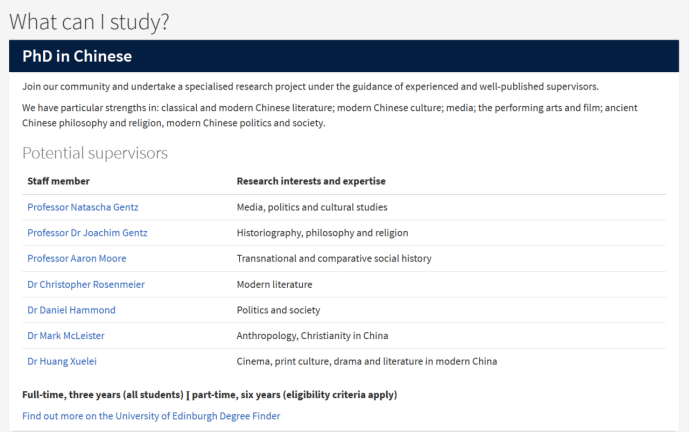Open Professor Natascha Gentz's profile link
Screen dimensions: 689x433
[83, 207]
